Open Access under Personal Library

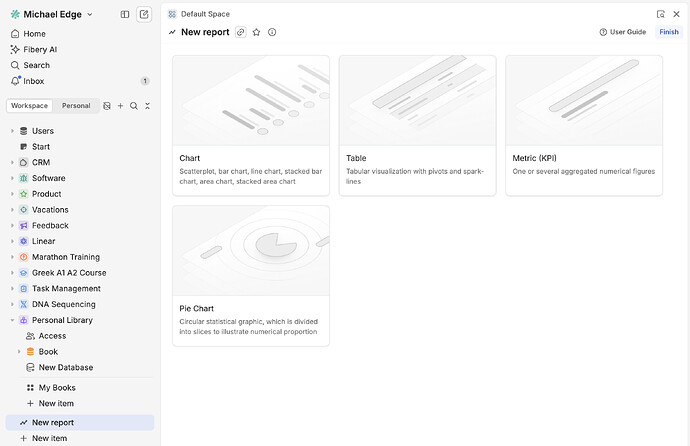pyautogui.click(x=52, y=336)
